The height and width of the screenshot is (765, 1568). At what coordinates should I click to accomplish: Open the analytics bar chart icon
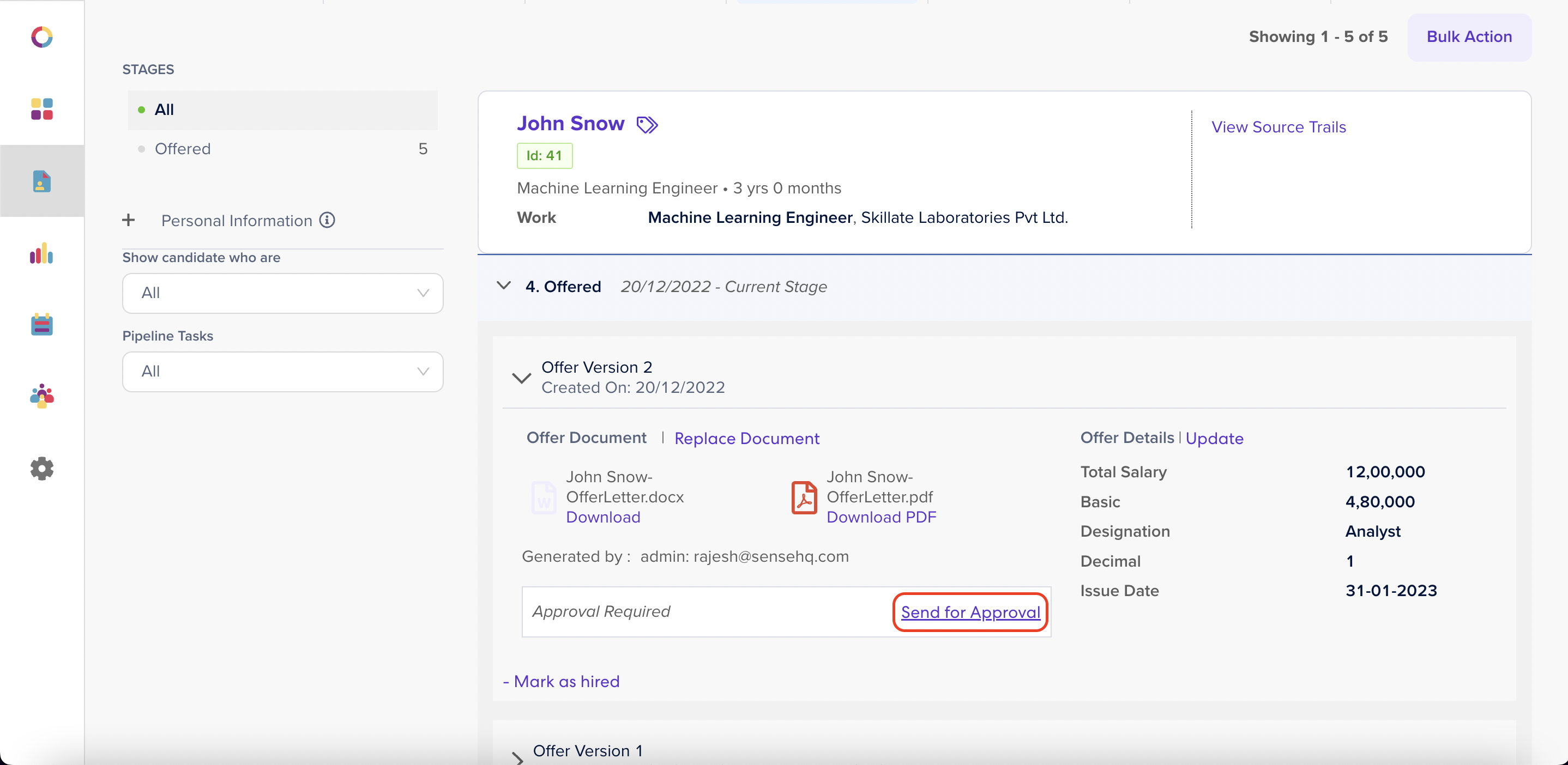(41, 253)
